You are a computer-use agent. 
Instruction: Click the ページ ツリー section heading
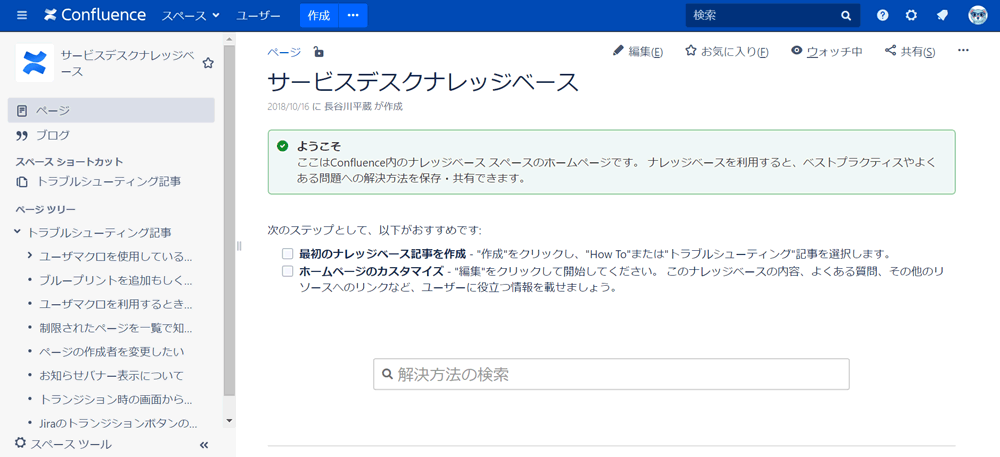[46, 209]
